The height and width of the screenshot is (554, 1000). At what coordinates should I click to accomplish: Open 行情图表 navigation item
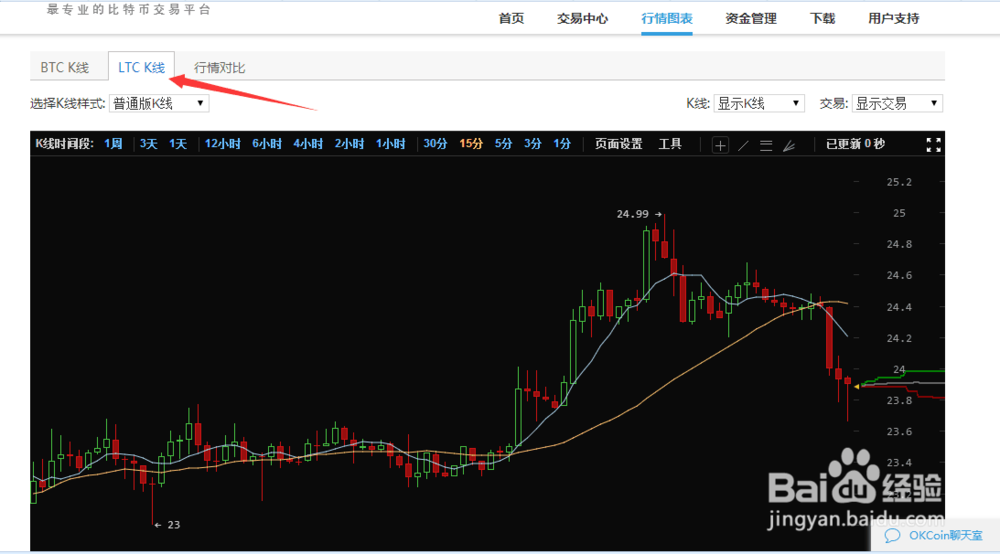coord(666,18)
